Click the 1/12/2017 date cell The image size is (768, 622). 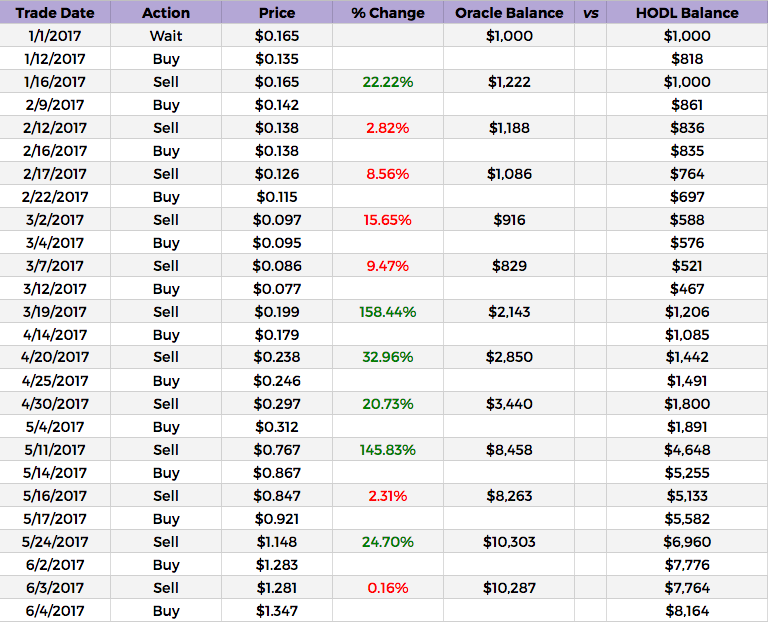(x=55, y=59)
